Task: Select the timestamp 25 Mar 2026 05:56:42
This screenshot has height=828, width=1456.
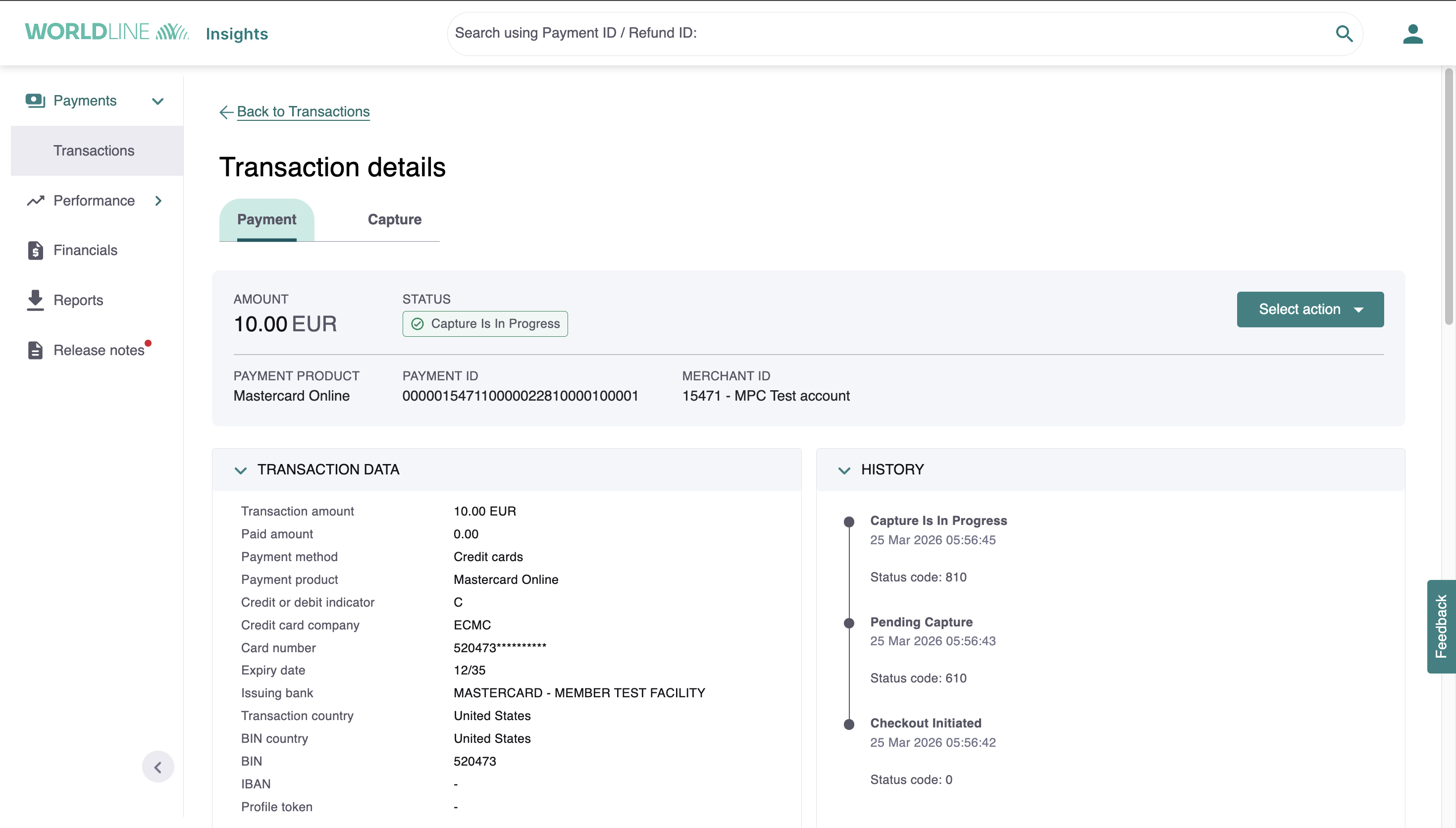Action: 933,743
